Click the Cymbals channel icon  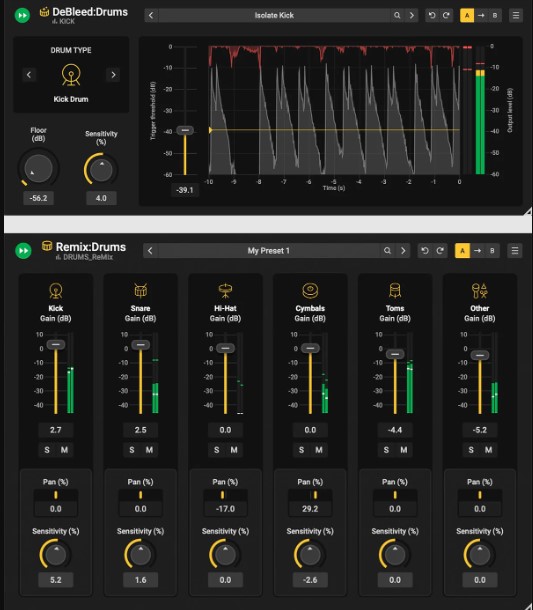310,291
